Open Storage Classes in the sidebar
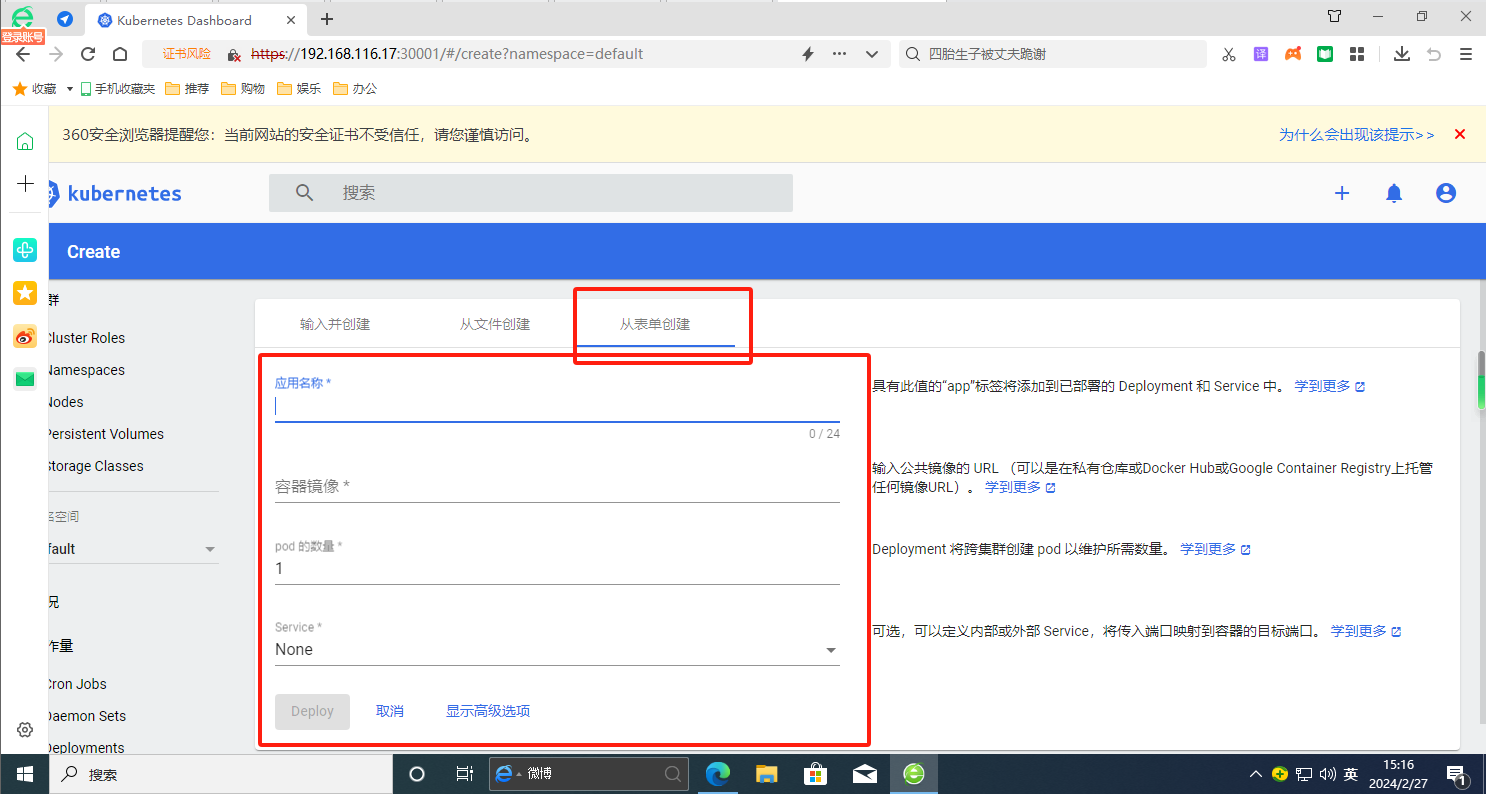The width and height of the screenshot is (1486, 794). [x=95, y=466]
